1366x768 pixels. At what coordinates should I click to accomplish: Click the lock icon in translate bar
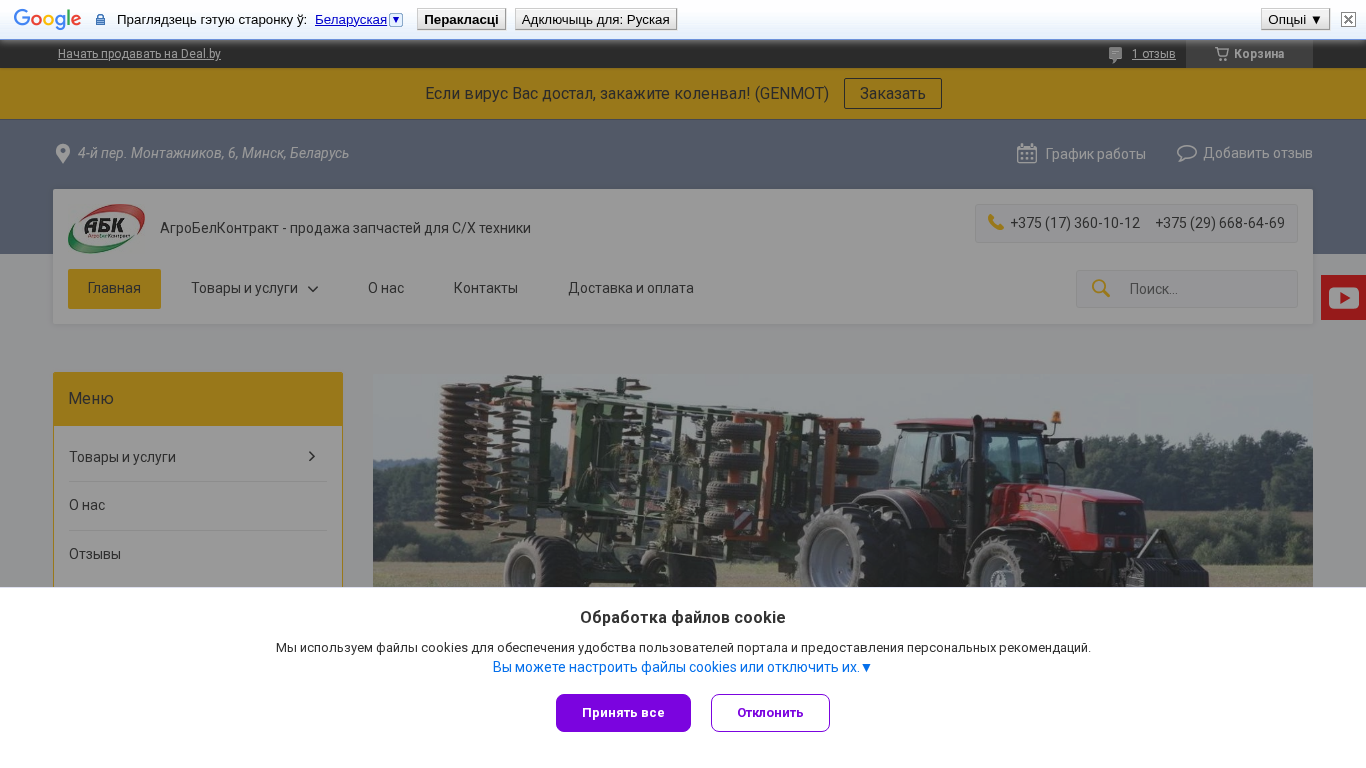100,19
